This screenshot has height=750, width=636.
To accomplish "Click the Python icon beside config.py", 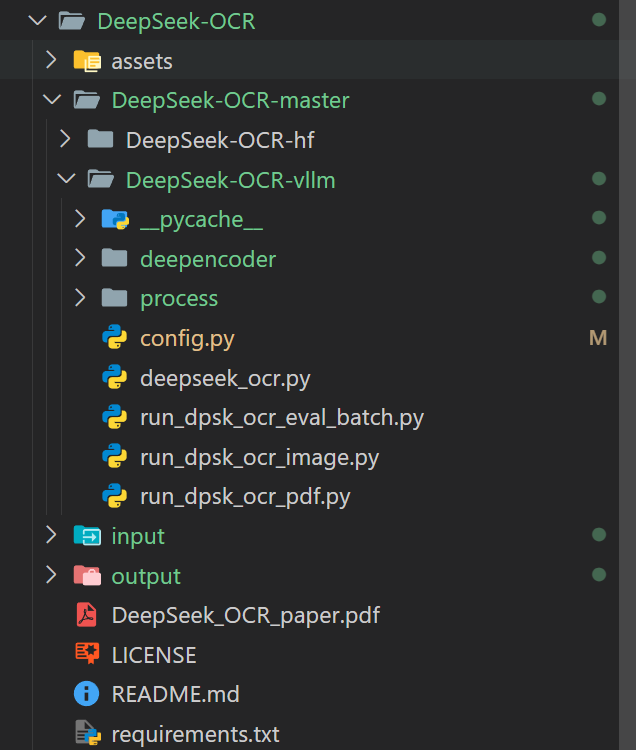I will coord(115,338).
